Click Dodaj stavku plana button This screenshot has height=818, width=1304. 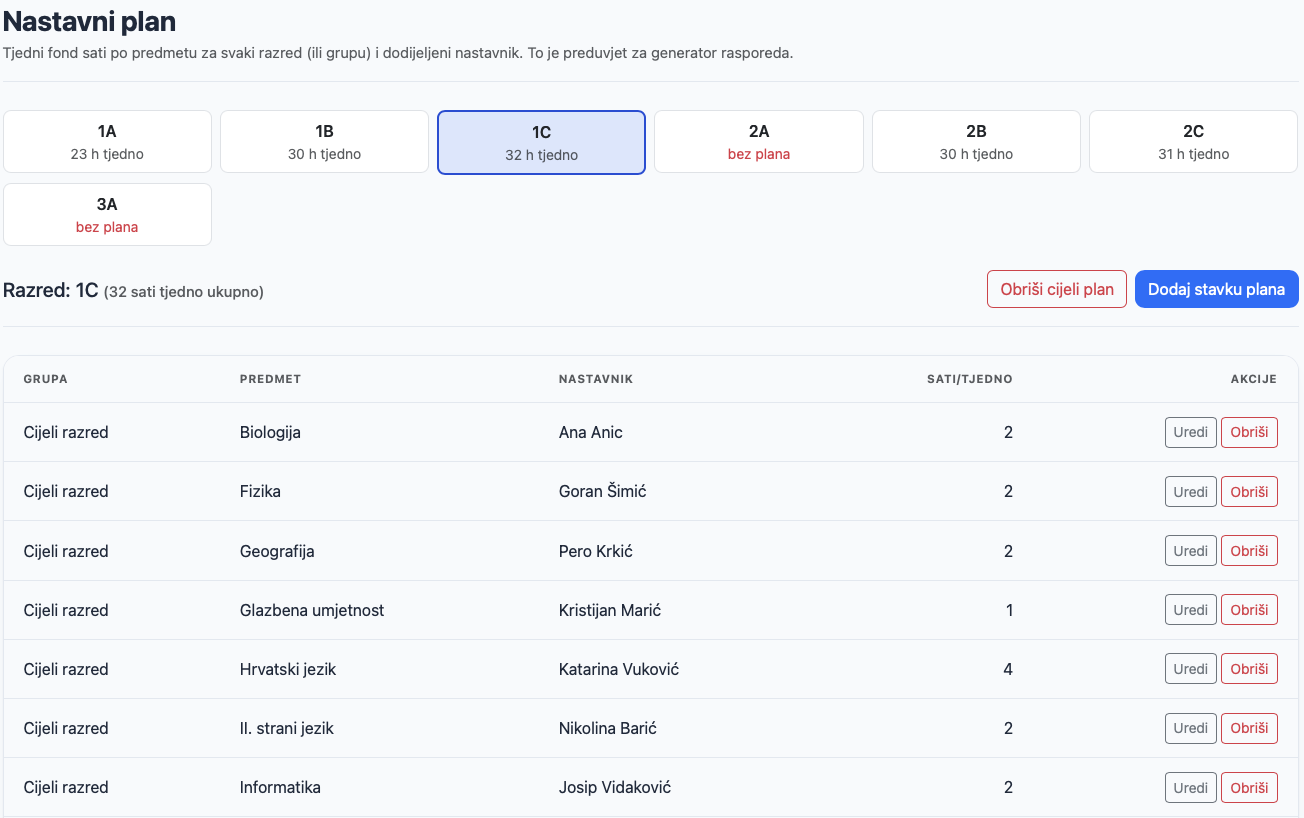click(1216, 289)
